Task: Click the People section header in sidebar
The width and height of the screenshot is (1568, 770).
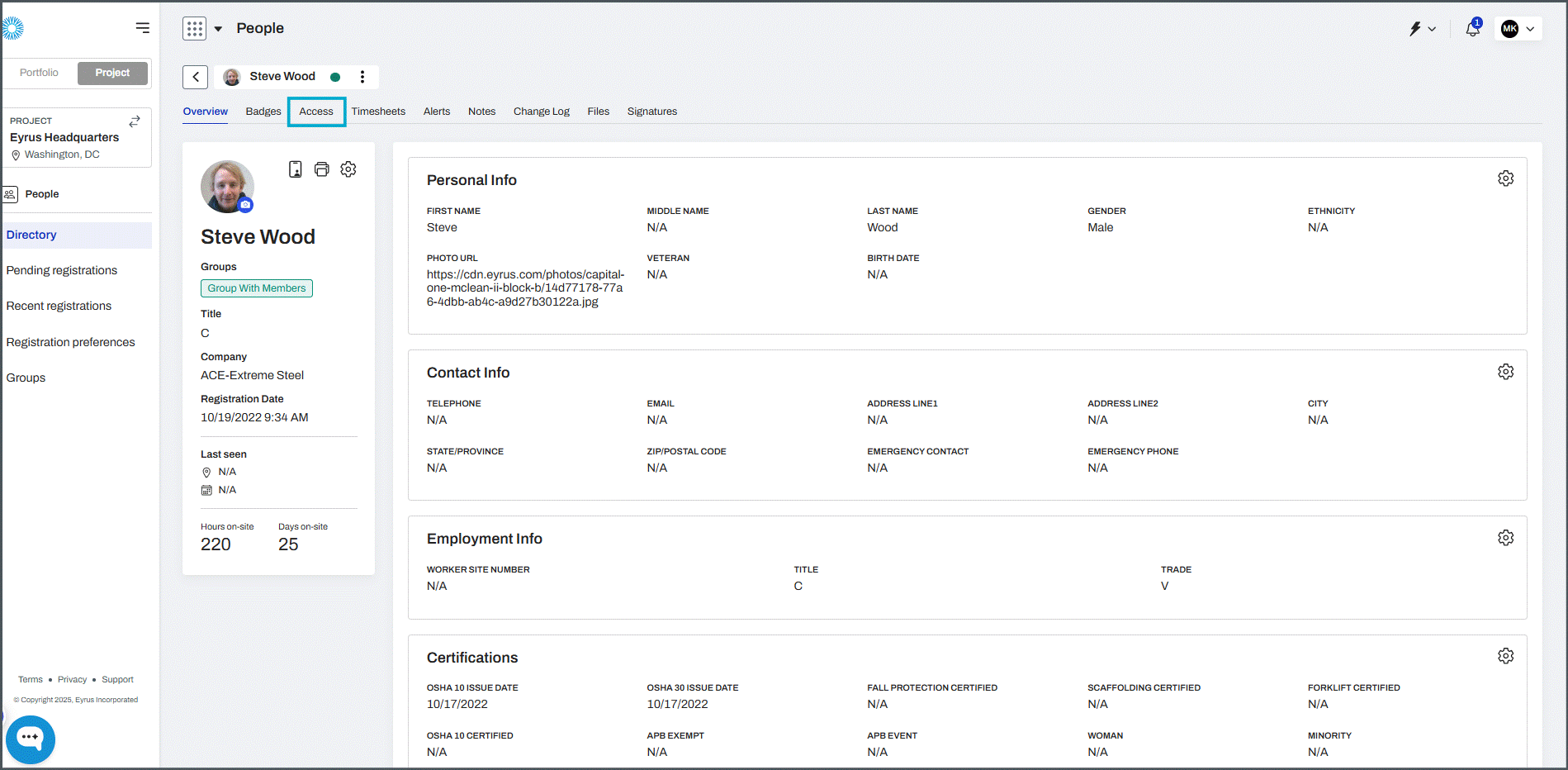Action: click(x=42, y=194)
